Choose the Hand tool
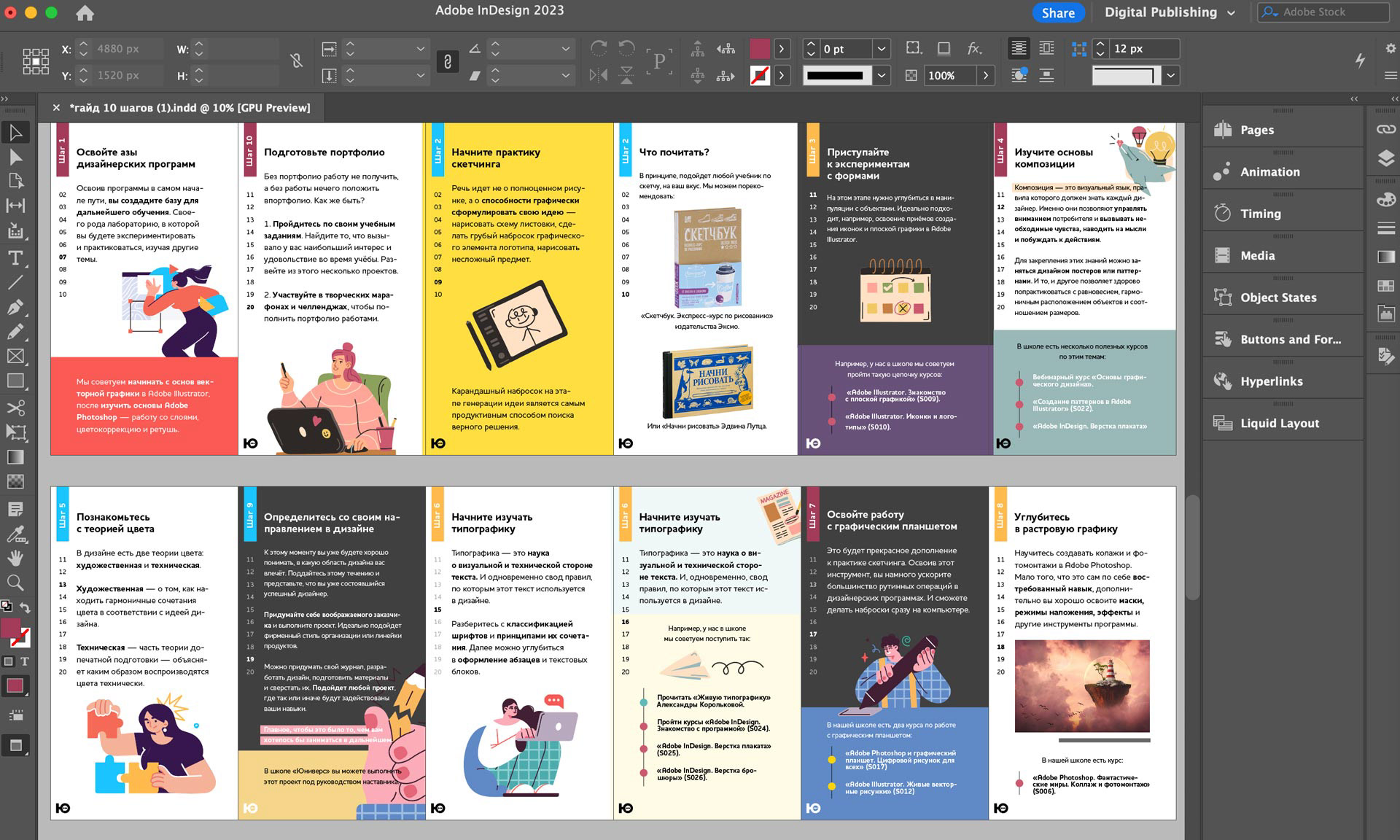The image size is (1400, 840). click(x=15, y=558)
